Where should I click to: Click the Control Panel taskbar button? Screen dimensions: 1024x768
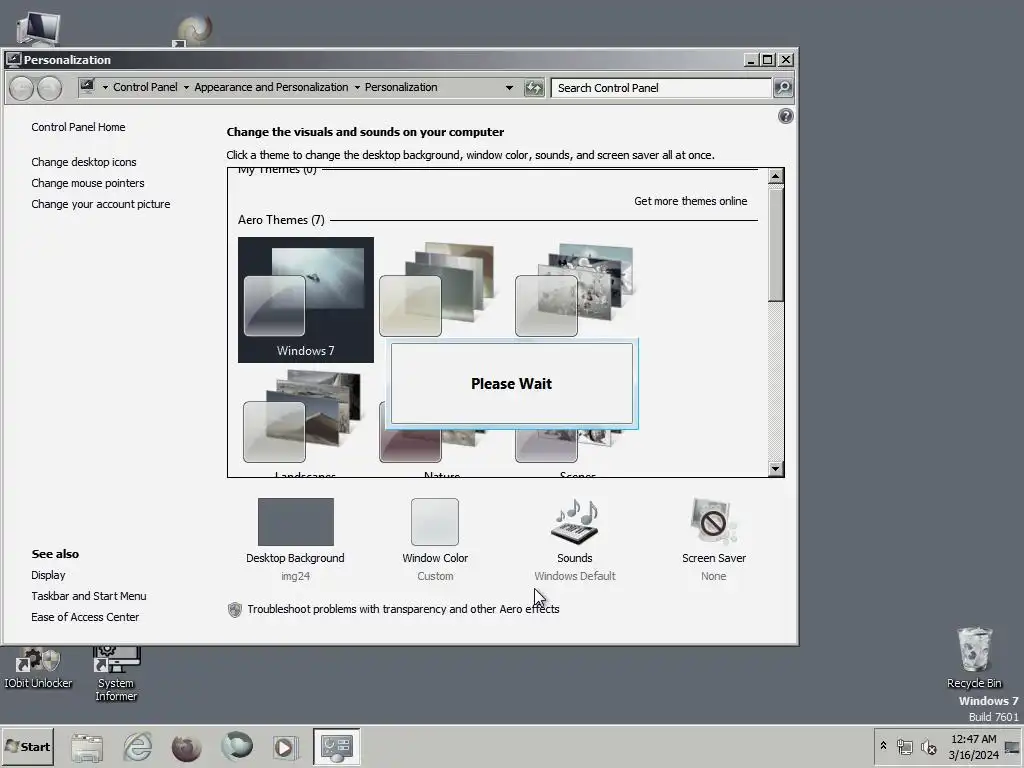coord(336,746)
